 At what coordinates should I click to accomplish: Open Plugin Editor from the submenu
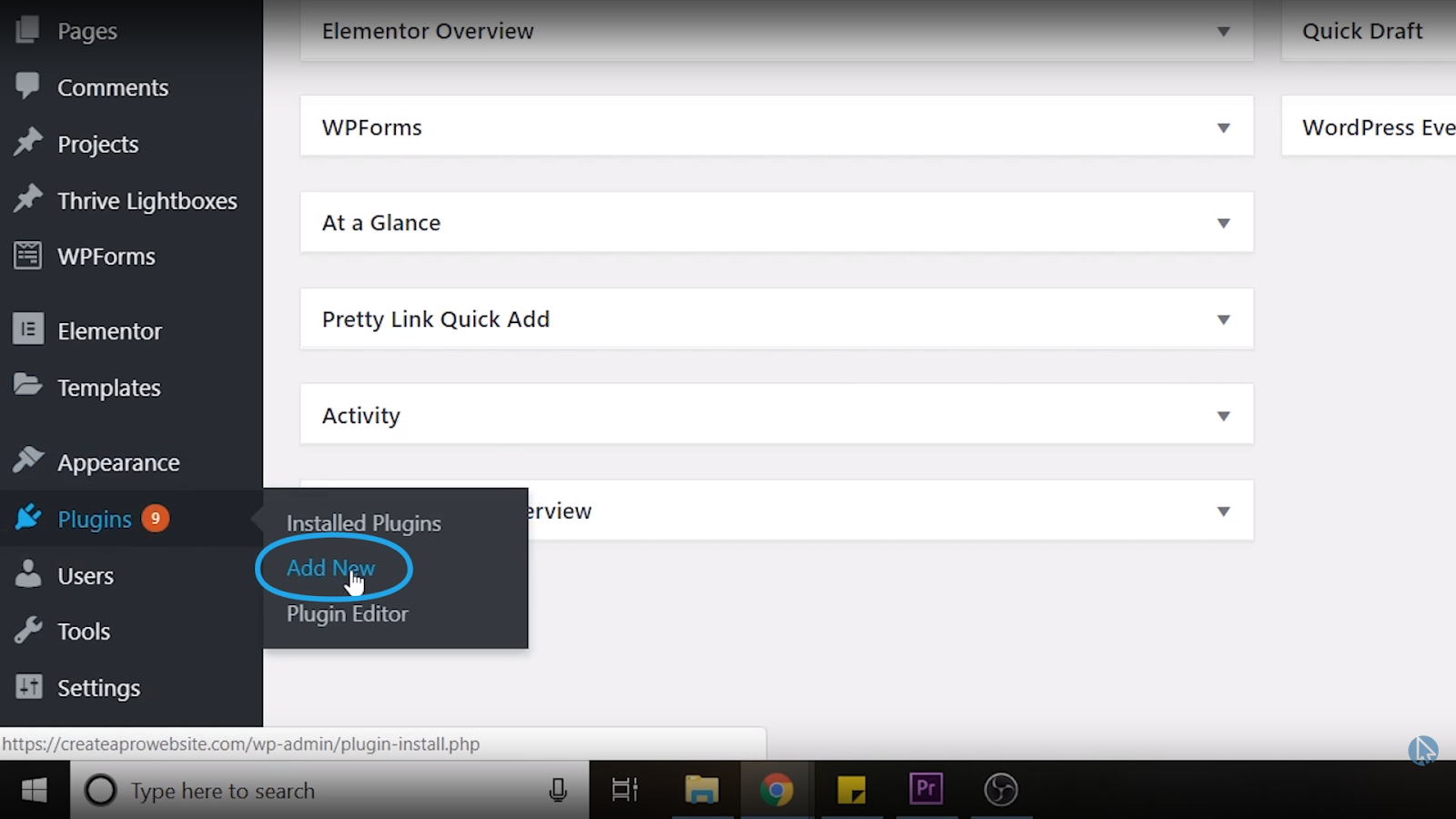click(348, 614)
